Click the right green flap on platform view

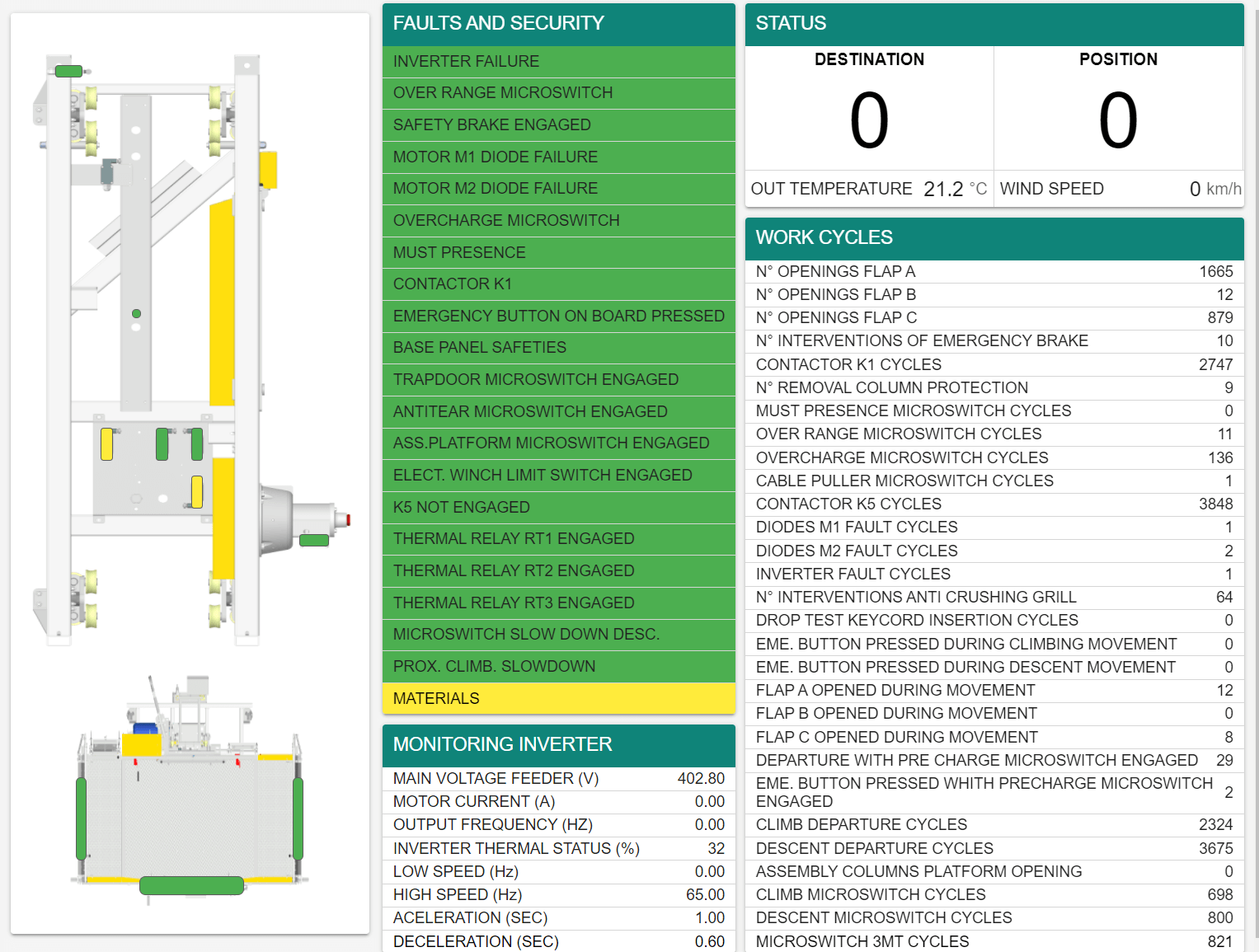click(298, 818)
